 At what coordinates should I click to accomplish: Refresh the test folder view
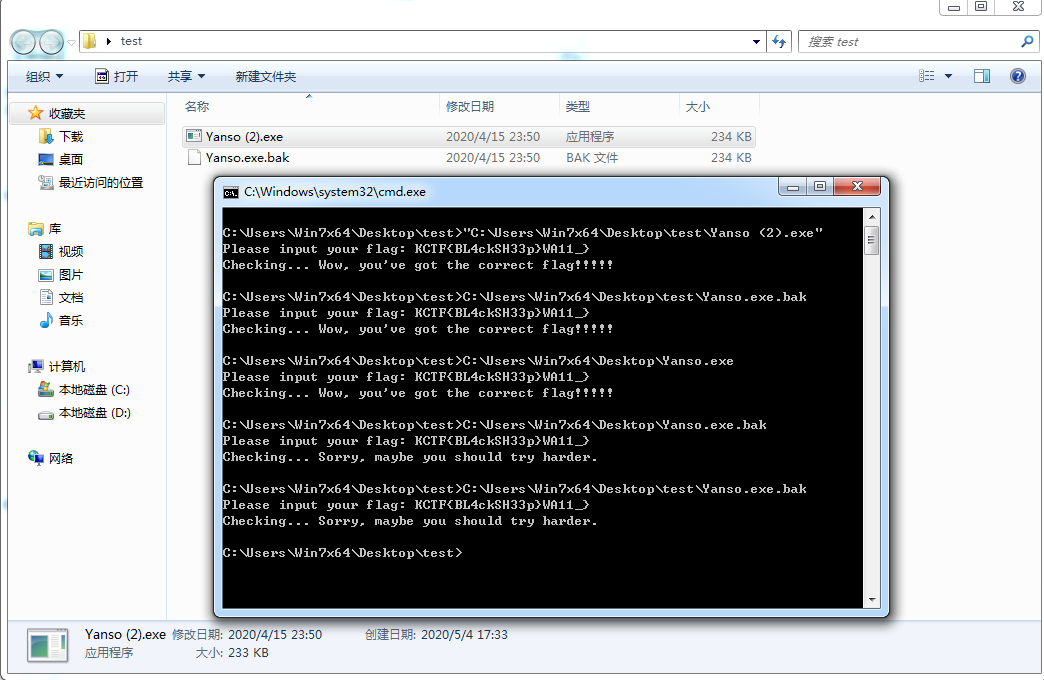[779, 41]
